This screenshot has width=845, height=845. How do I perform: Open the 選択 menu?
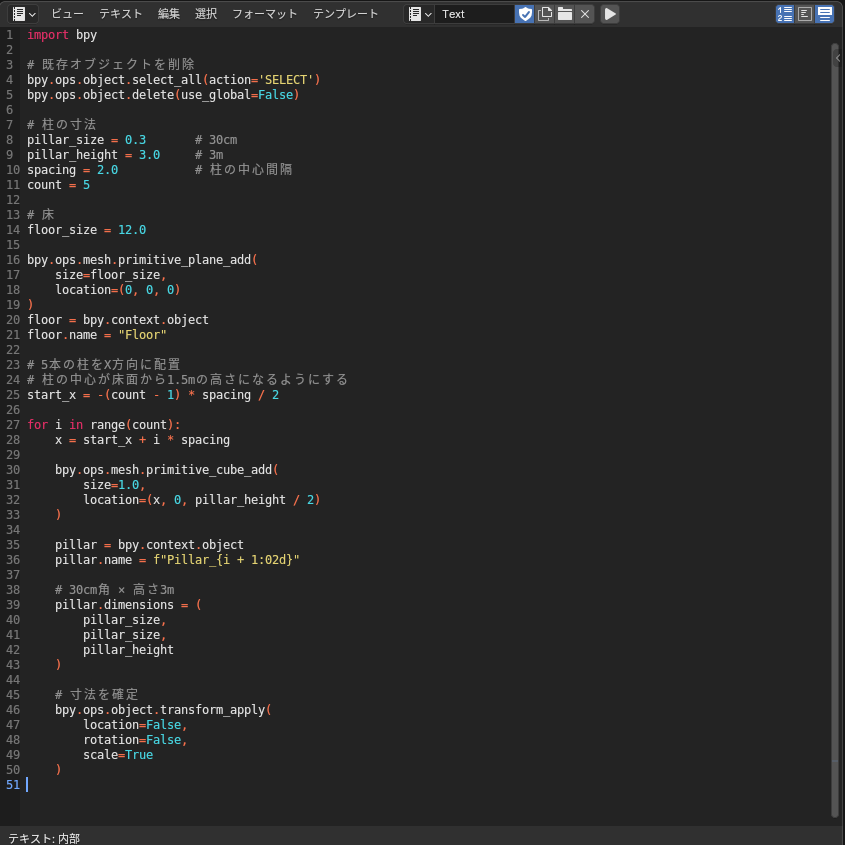click(x=206, y=14)
